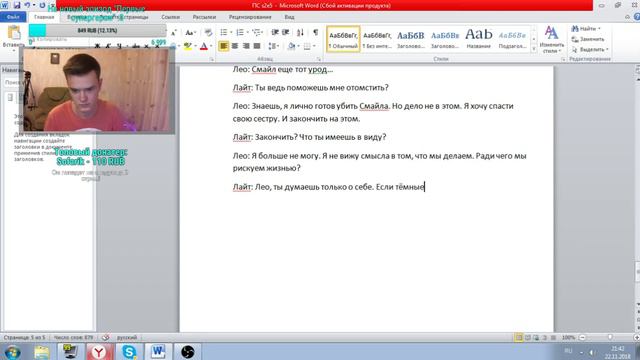
Task: Open the Файл (File) tab
Action: click(13, 17)
